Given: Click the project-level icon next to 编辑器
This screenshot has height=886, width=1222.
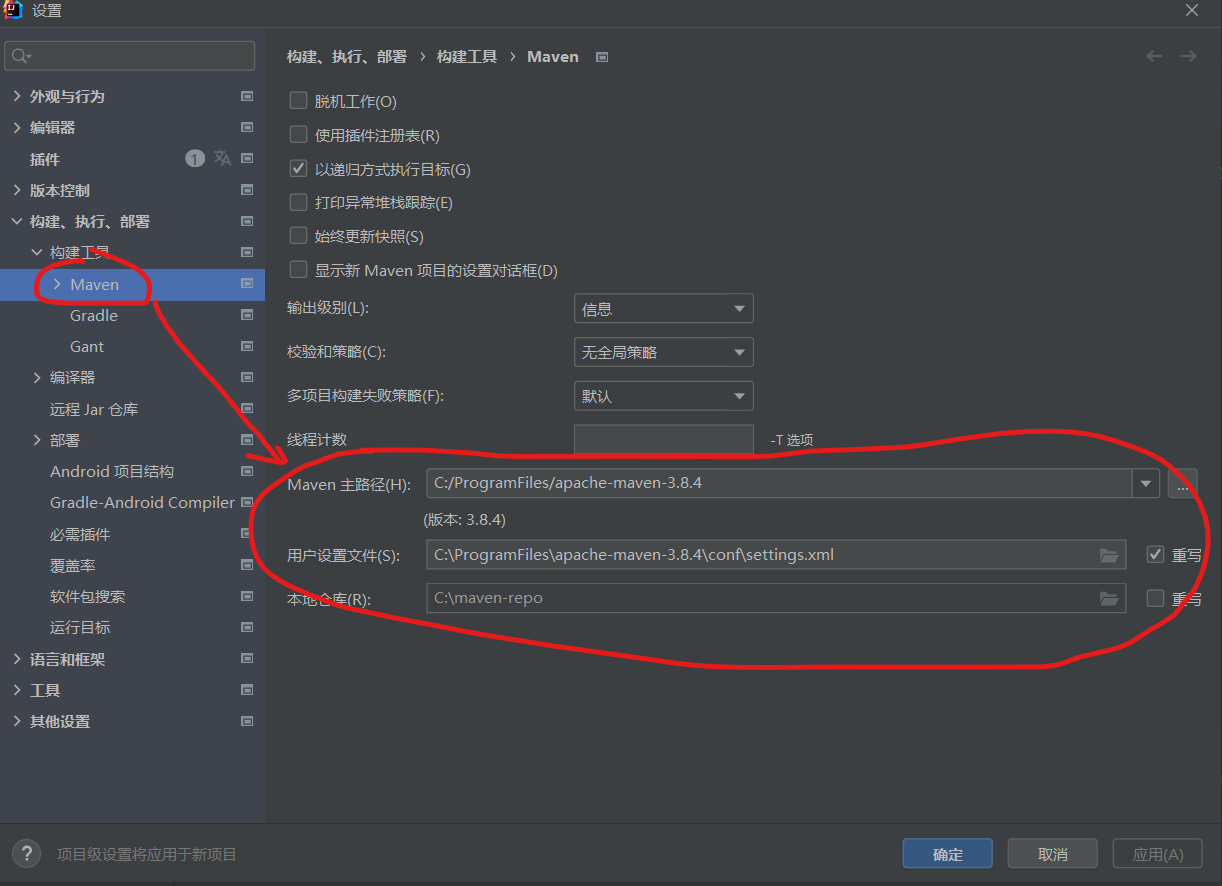Looking at the screenshot, I should (247, 128).
